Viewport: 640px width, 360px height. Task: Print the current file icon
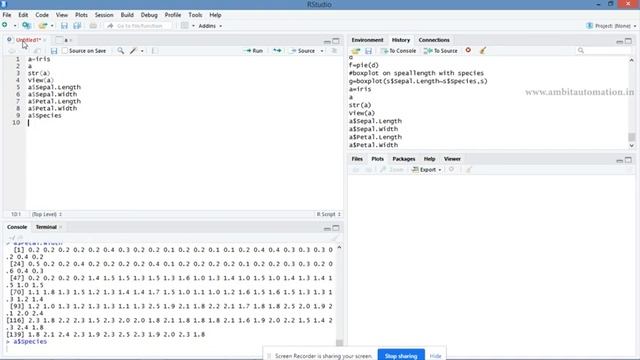tap(93, 26)
